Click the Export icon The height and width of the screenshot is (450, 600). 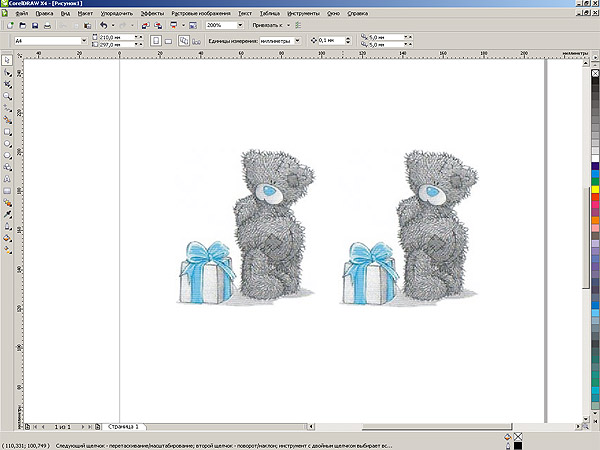[x=158, y=25]
